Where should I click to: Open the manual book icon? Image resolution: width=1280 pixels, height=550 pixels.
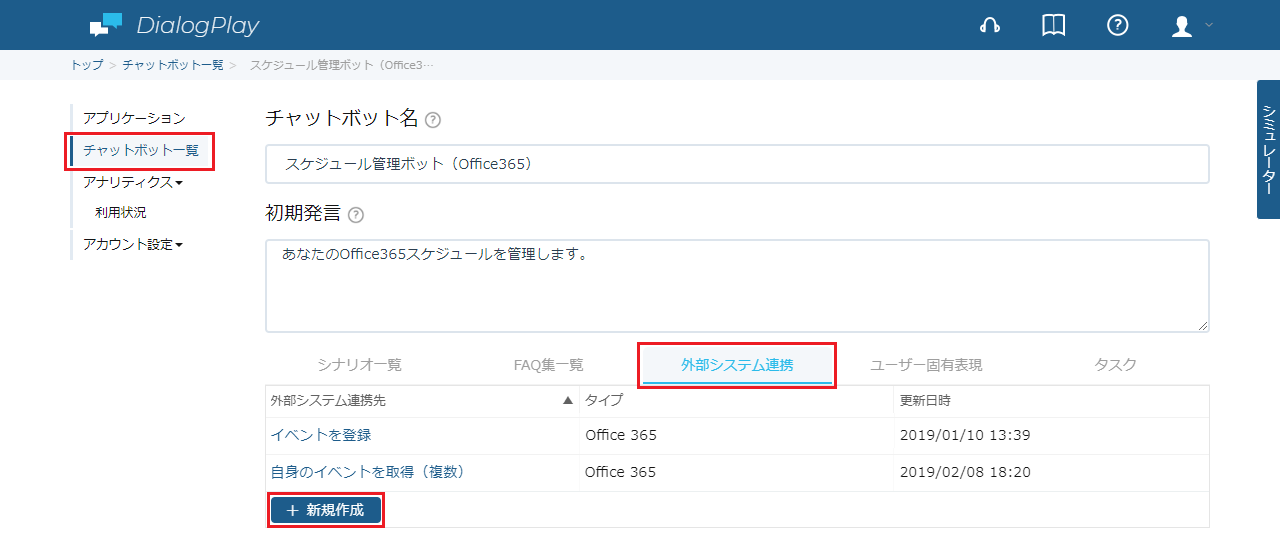click(x=1054, y=25)
